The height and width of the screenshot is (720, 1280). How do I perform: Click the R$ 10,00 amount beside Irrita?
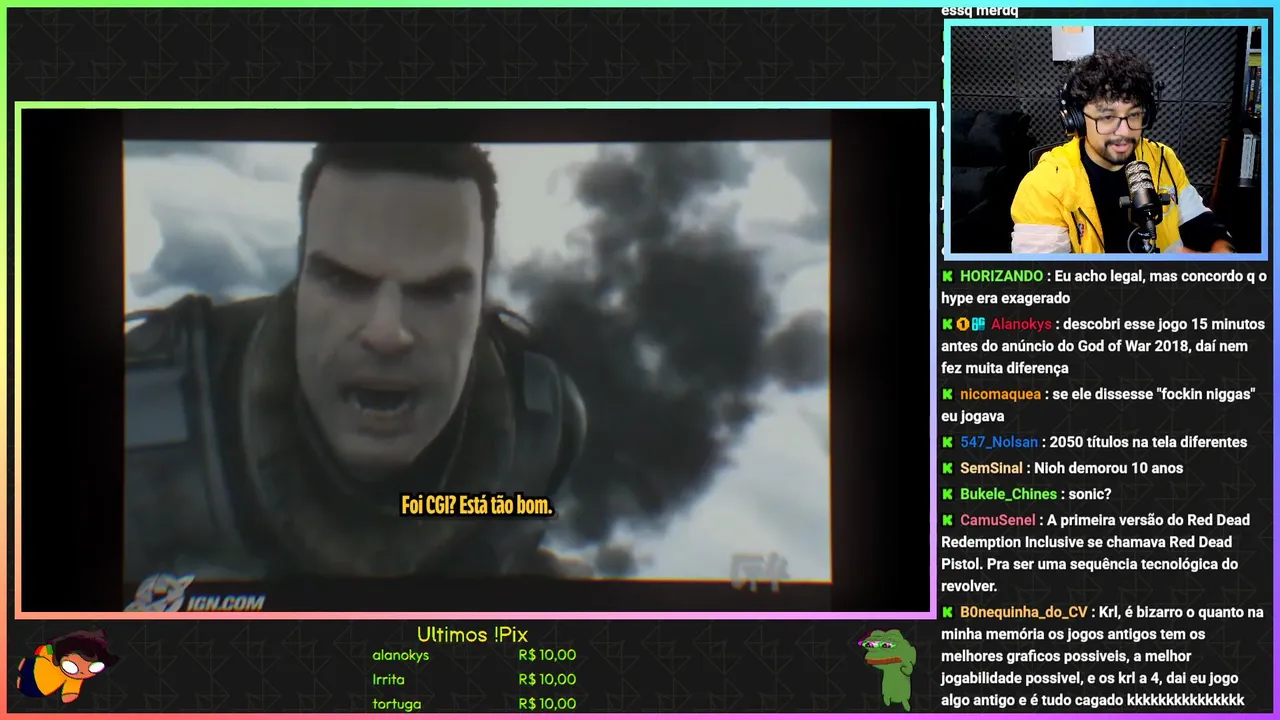tap(547, 679)
